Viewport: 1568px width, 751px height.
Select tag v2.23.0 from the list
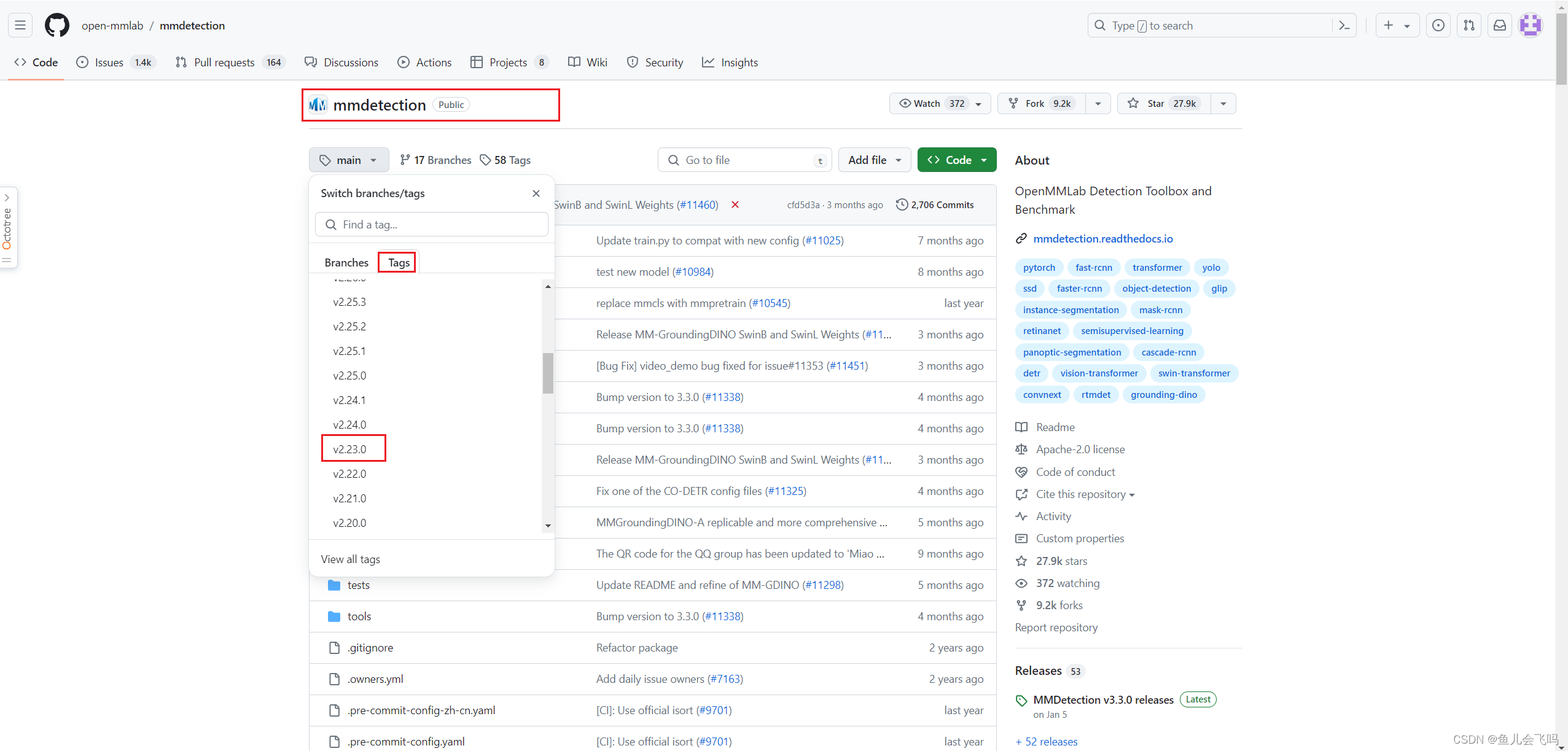click(x=349, y=449)
